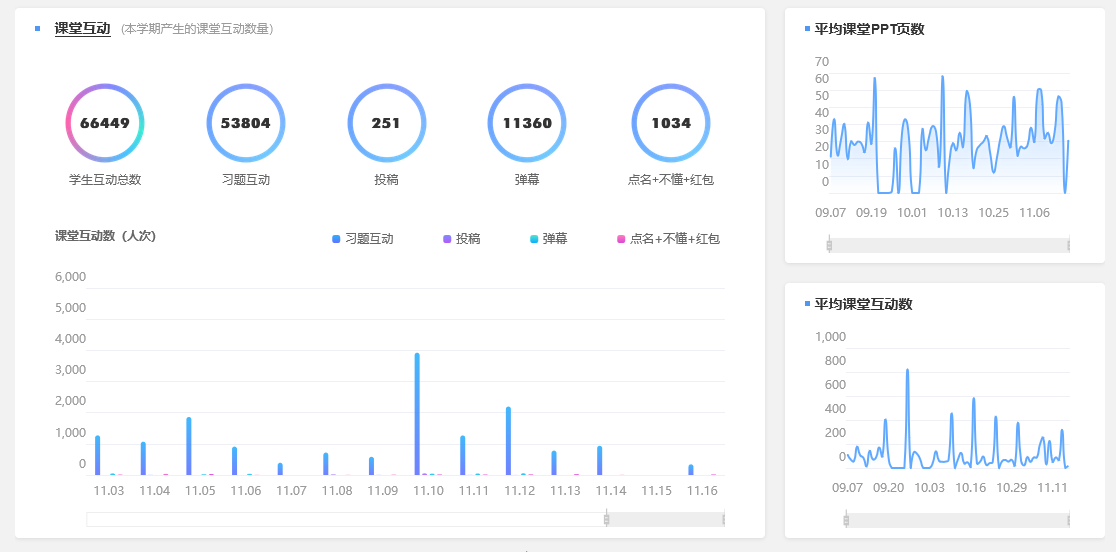Click the 学生互动总数 ring showing 66449
Screen dimensions: 1116x552
coord(105,123)
